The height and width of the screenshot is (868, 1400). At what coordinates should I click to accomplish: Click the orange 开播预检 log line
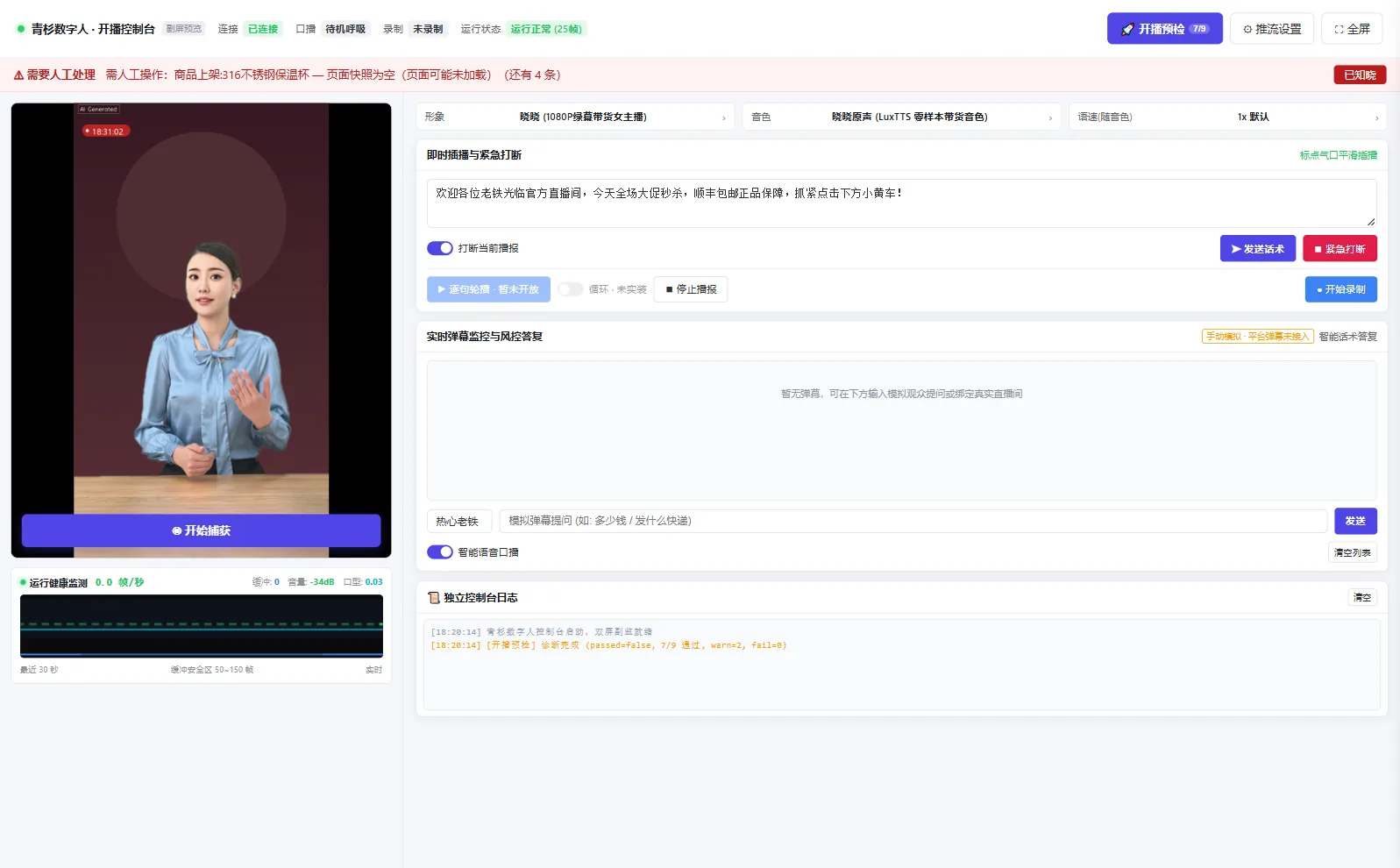(x=608, y=645)
